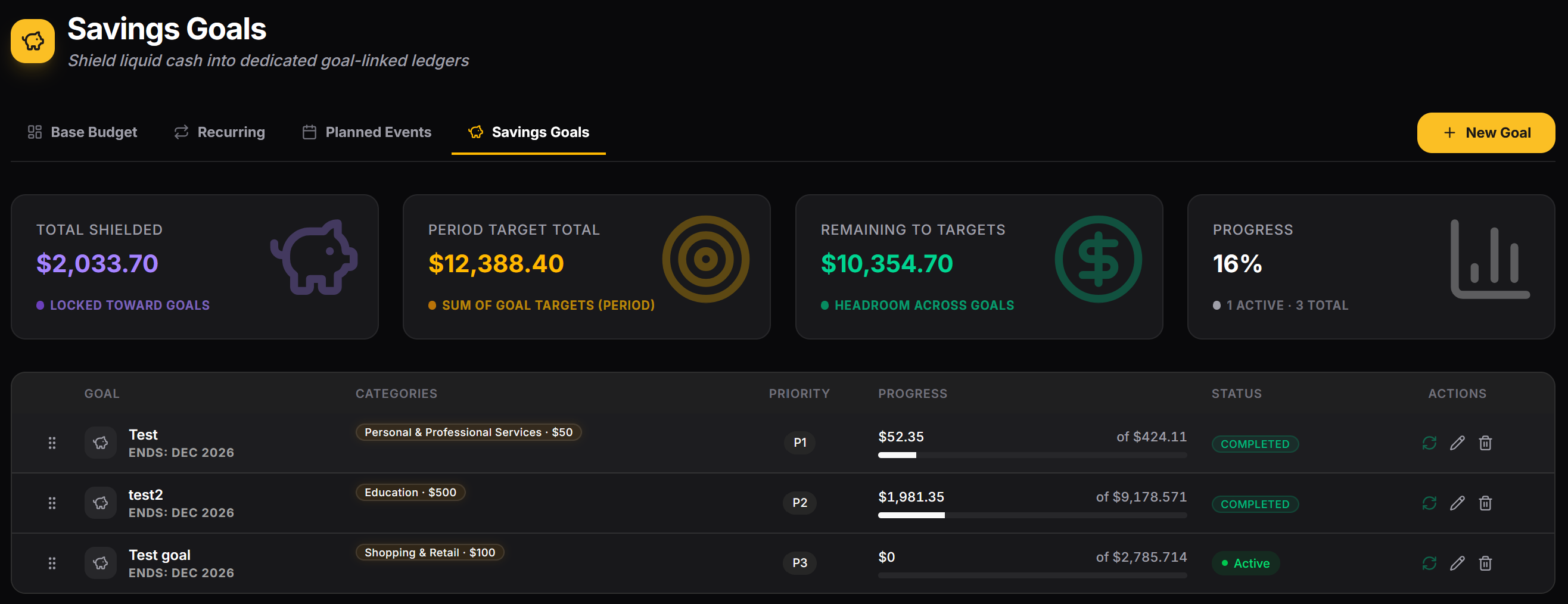Click piggy icon beside 'Test goal'
This screenshot has height=604, width=1568.
[x=101, y=563]
